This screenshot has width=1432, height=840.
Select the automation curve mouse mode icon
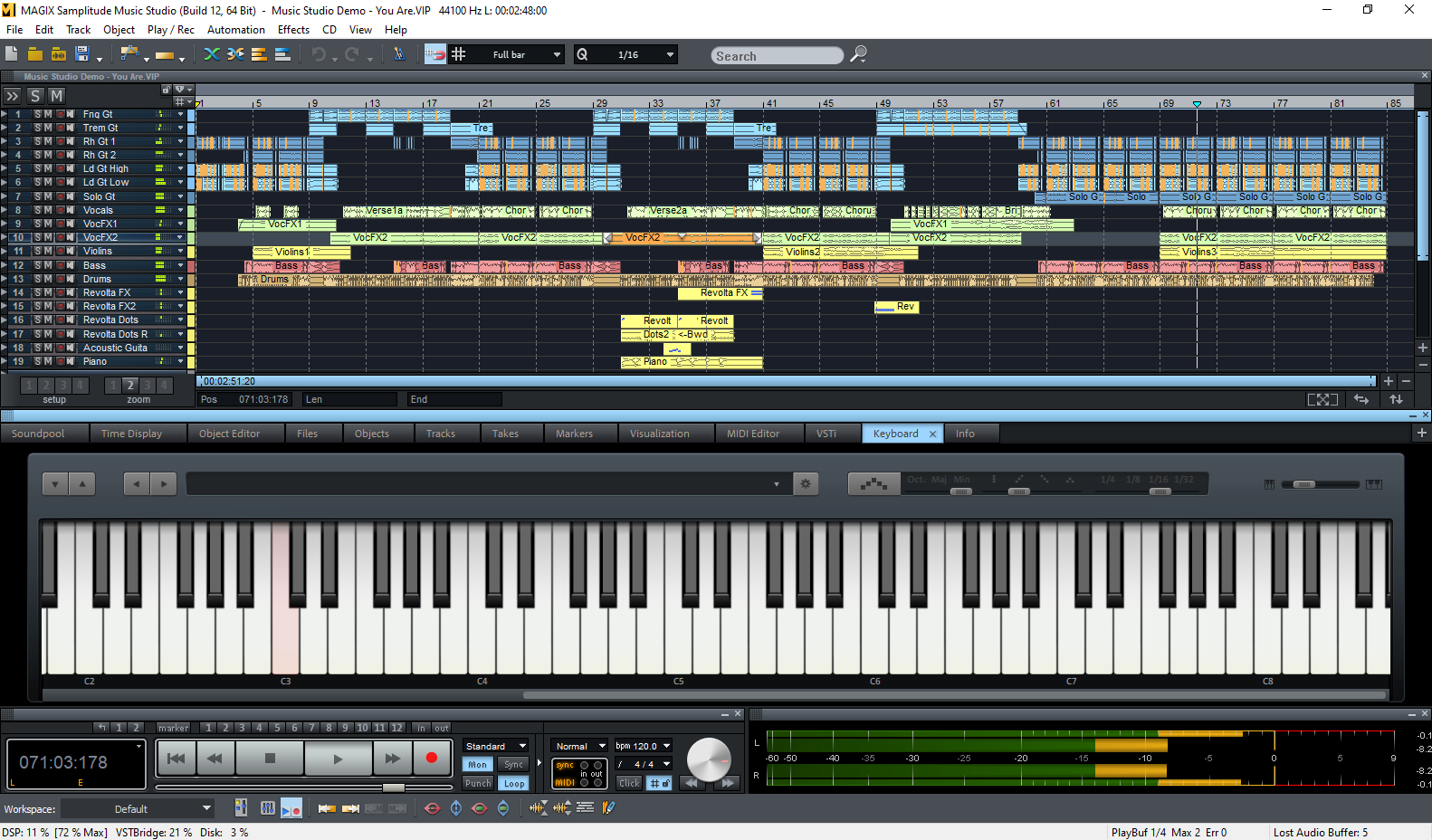[129, 54]
